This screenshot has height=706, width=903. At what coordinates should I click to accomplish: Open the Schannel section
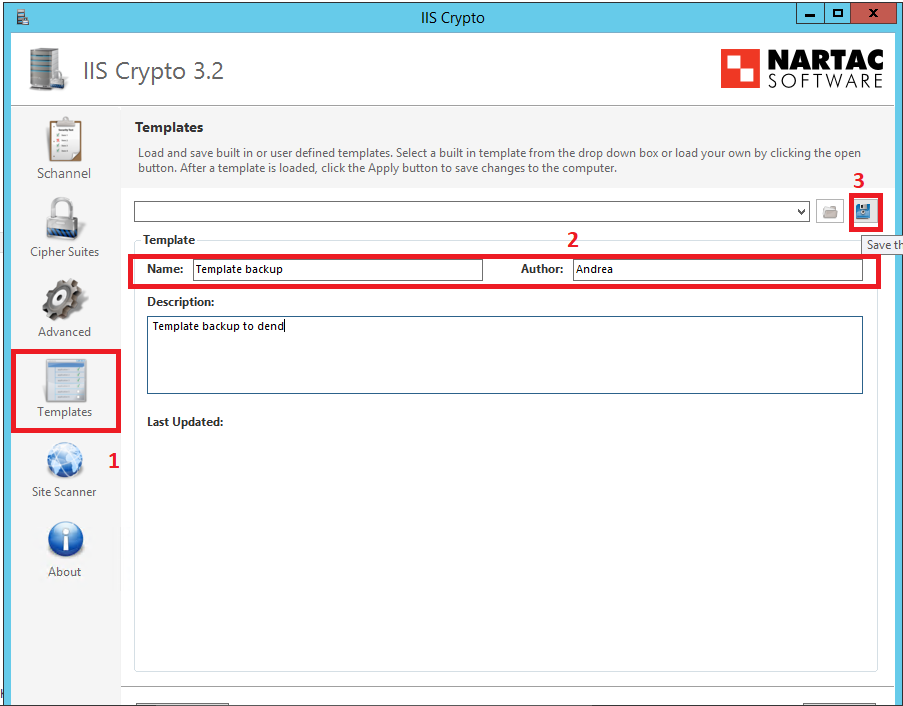[64, 149]
